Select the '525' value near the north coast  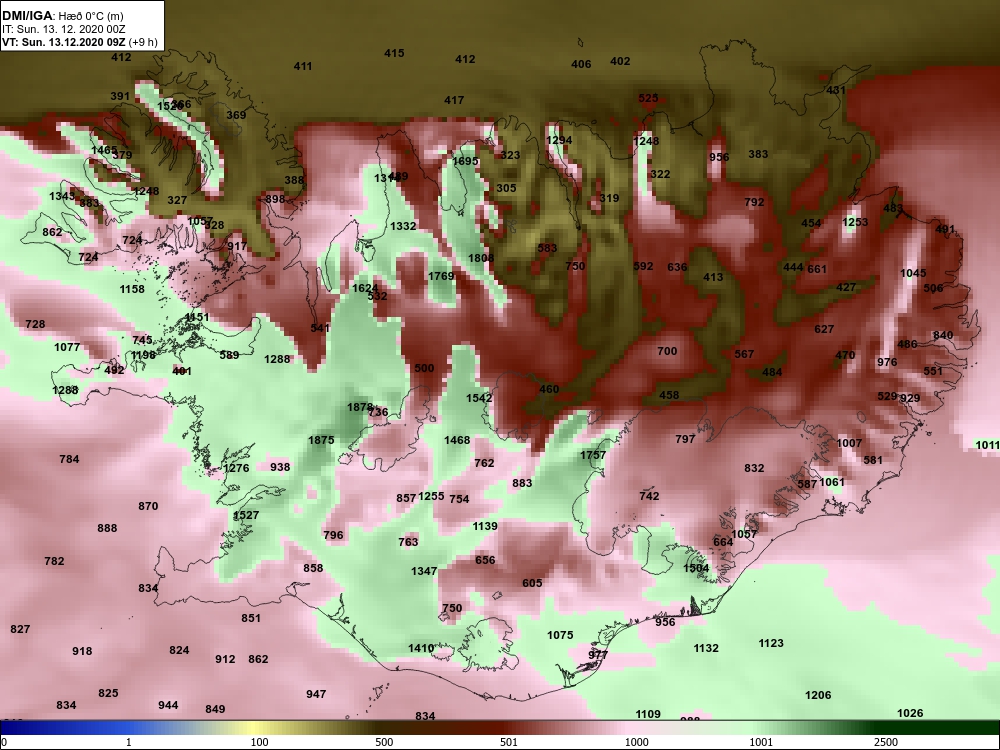(648, 98)
